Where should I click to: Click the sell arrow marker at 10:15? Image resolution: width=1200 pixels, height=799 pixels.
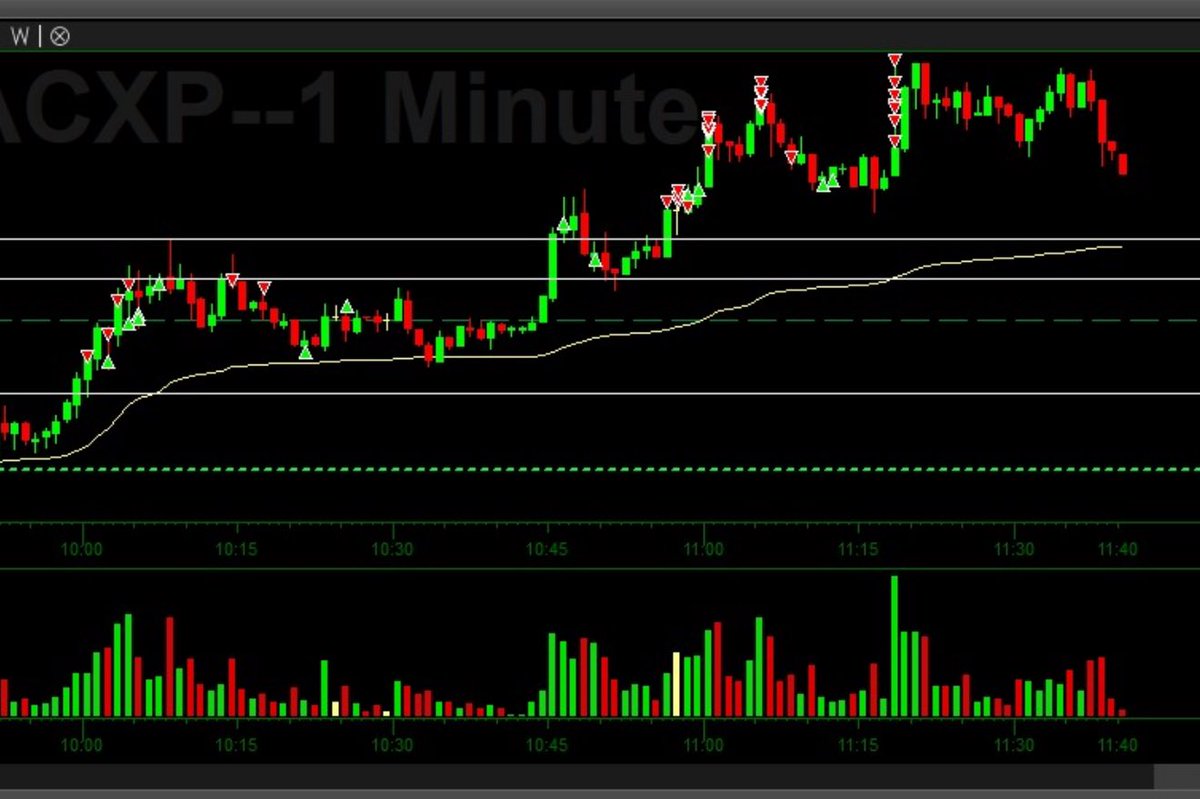232,281
